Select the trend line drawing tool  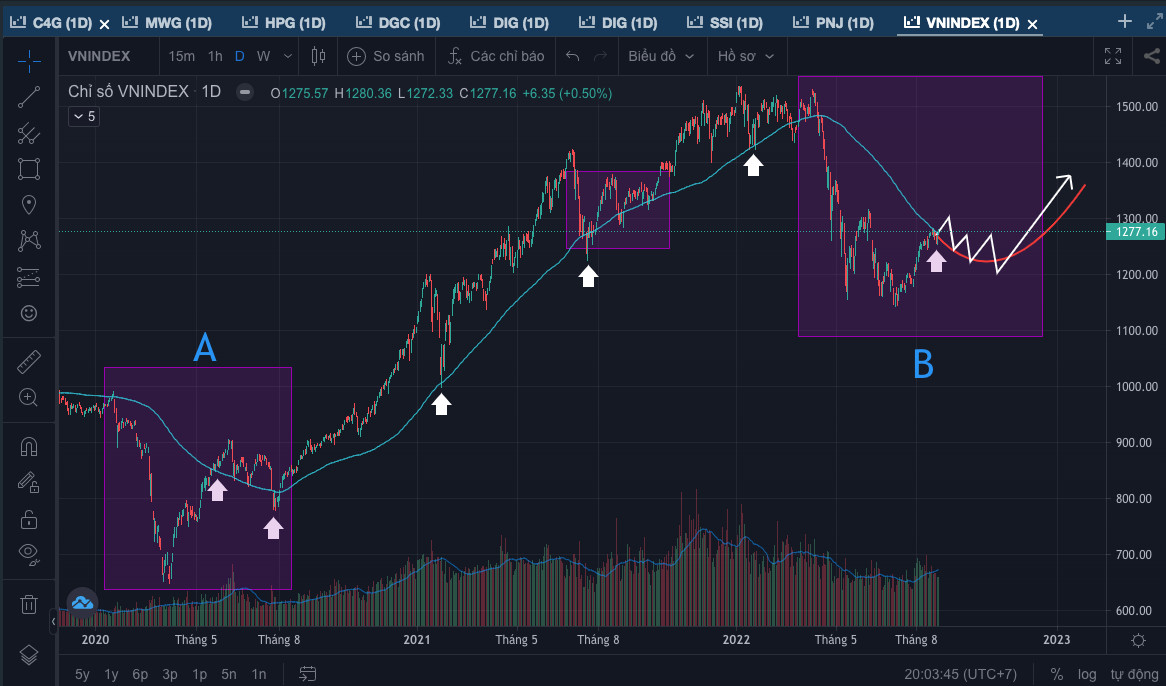[29, 97]
